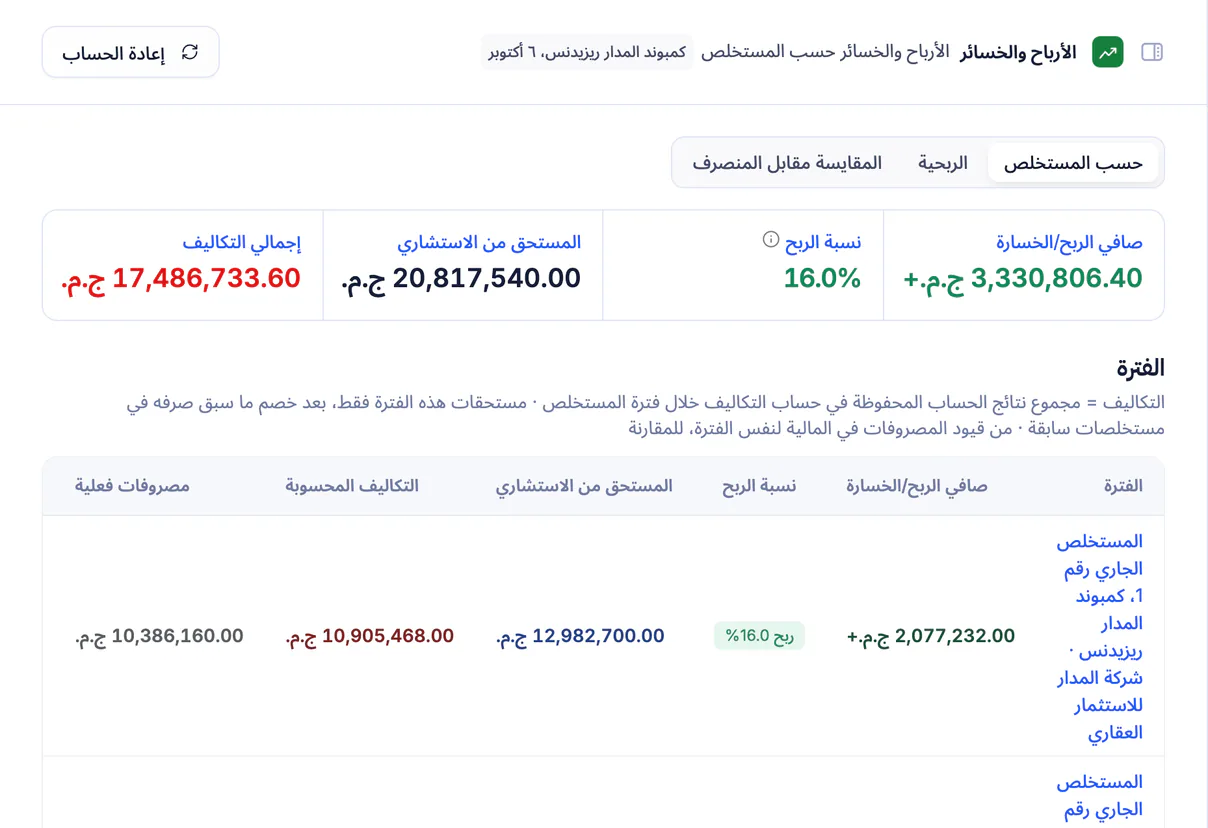Click the الفترة section heading
The height and width of the screenshot is (828, 1208).
(x=1141, y=367)
